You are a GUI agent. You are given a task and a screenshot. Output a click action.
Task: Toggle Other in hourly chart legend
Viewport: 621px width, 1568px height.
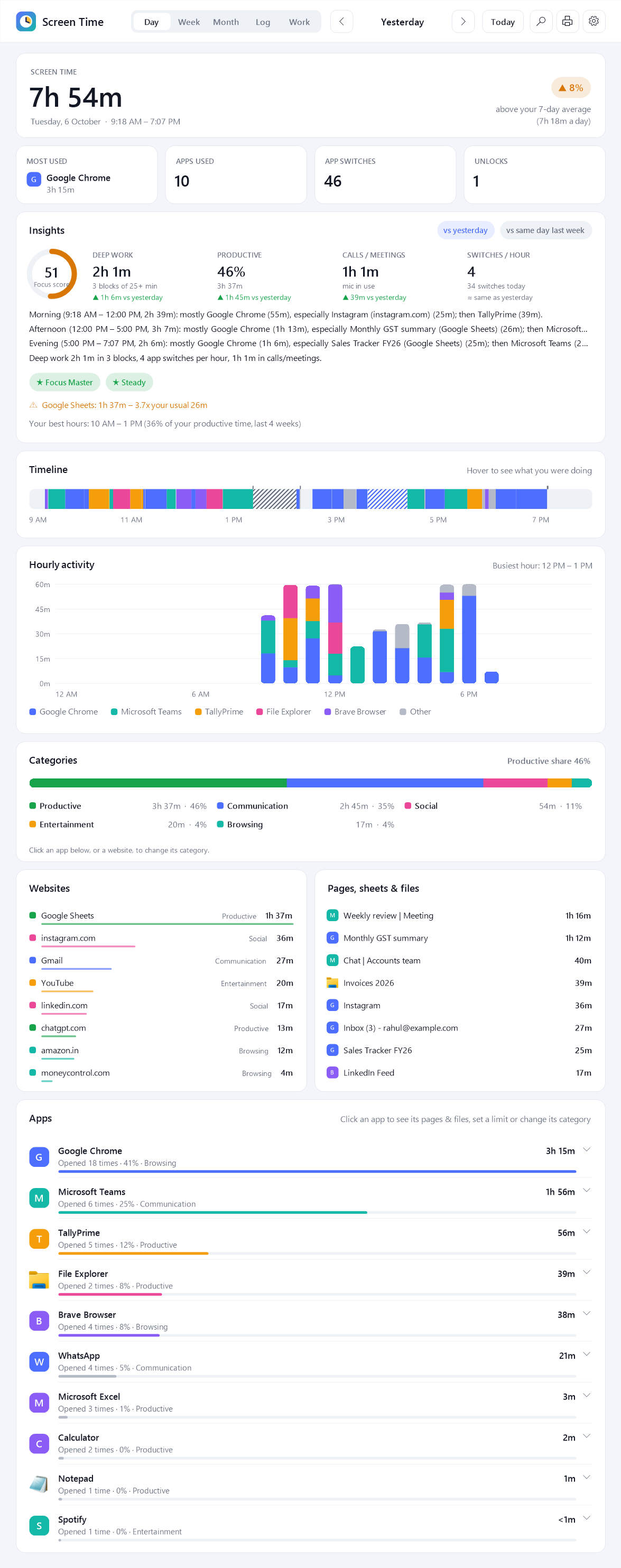[x=415, y=711]
